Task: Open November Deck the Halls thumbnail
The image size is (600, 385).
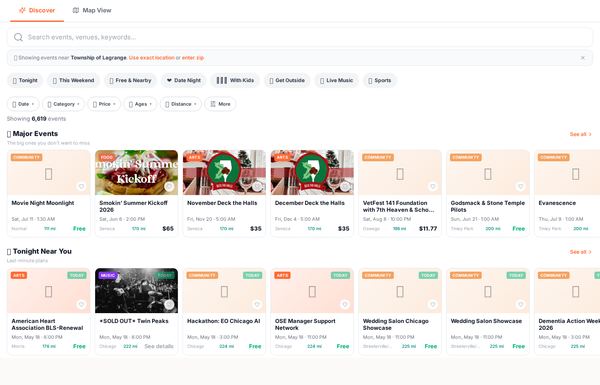Action: (224, 173)
